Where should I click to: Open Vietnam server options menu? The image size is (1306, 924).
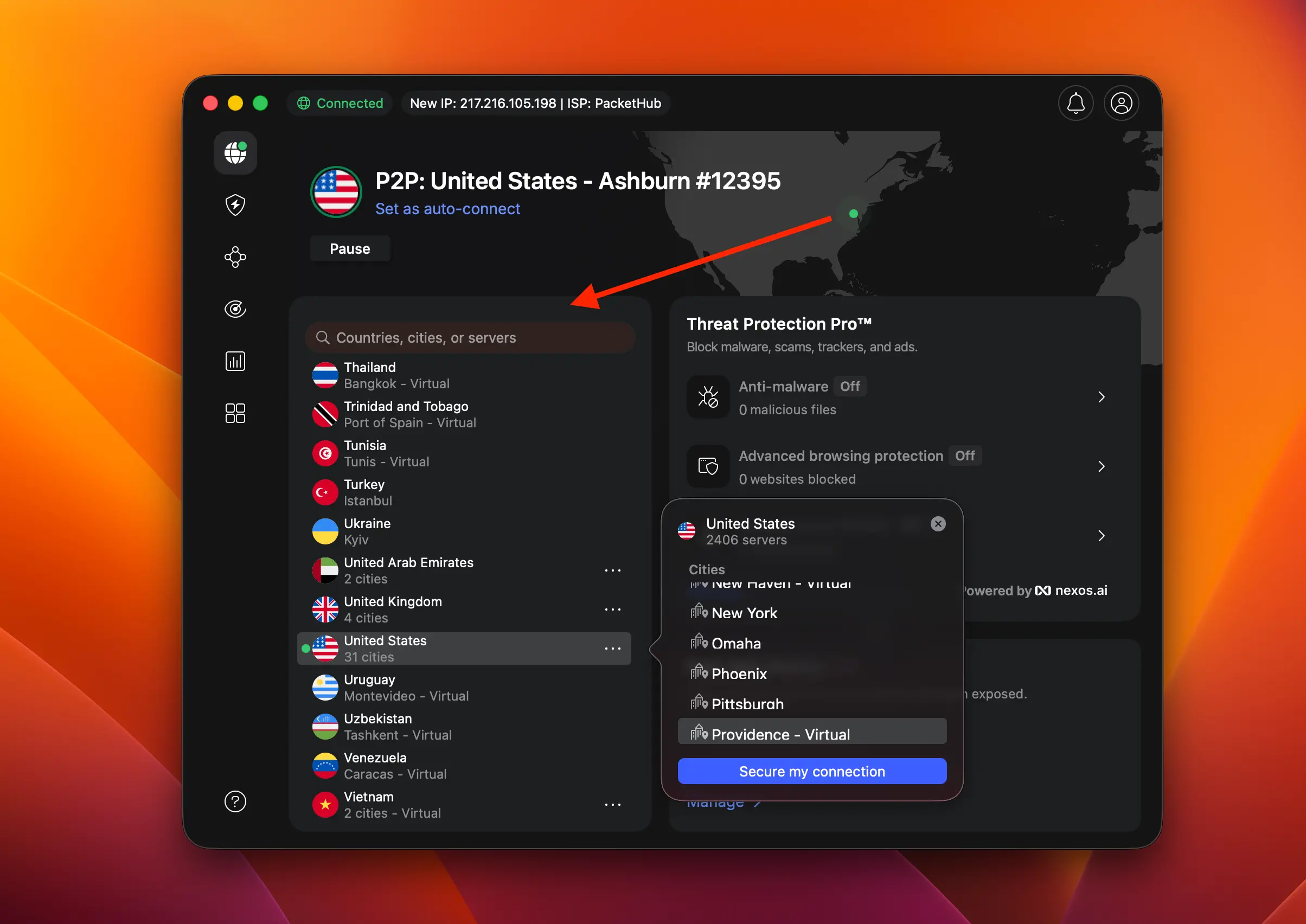click(612, 804)
